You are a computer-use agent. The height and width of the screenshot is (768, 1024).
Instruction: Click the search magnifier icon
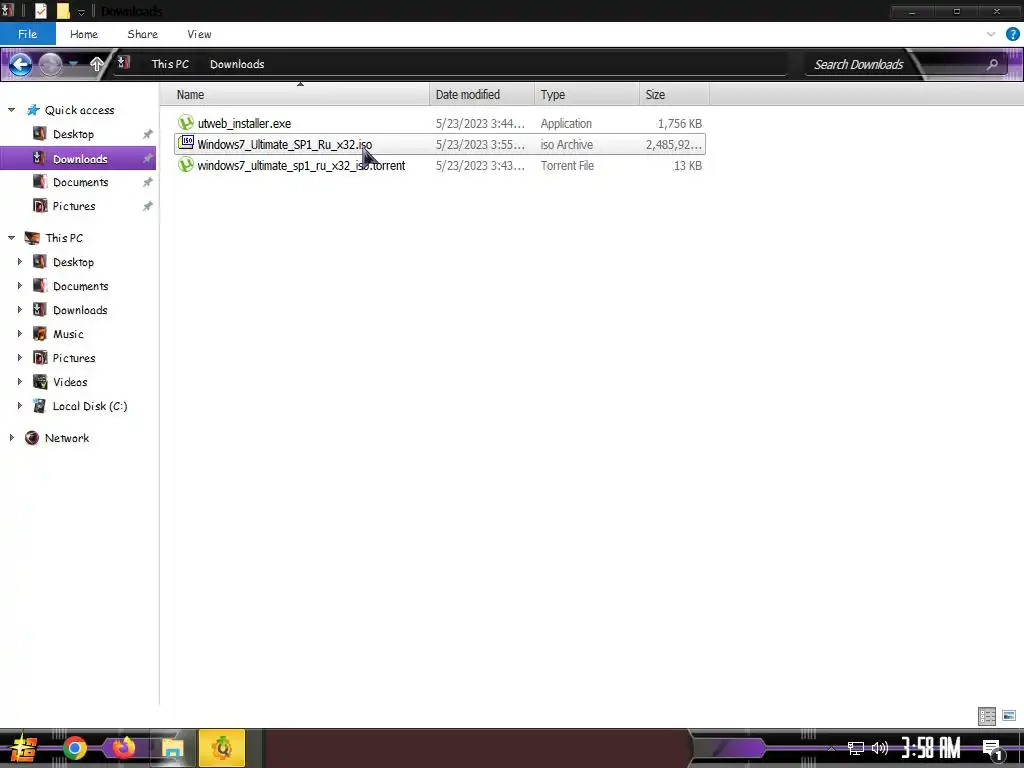click(x=992, y=64)
